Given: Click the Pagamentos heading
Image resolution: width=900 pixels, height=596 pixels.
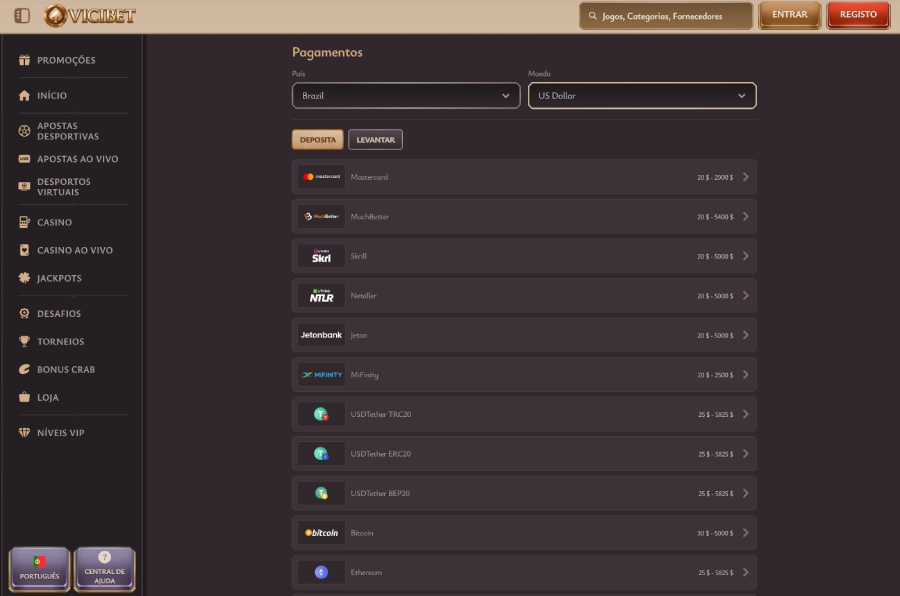Looking at the screenshot, I should pyautogui.click(x=327, y=52).
